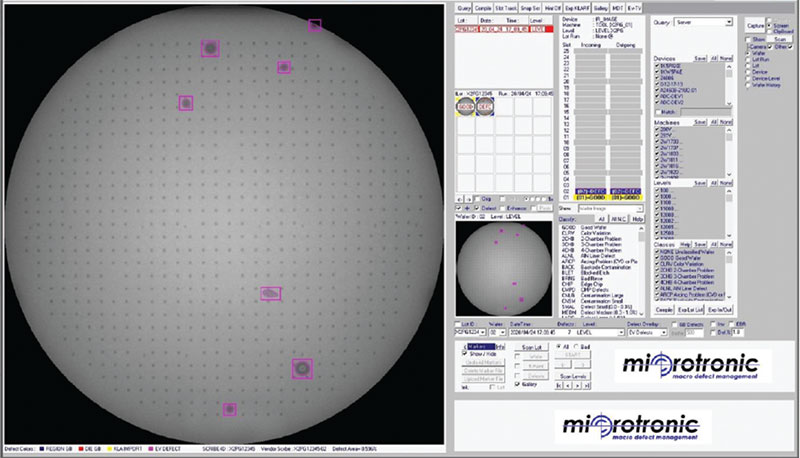800x458 pixels.
Task: Select defect marker at wafer's top edge
Action: [x=315, y=25]
